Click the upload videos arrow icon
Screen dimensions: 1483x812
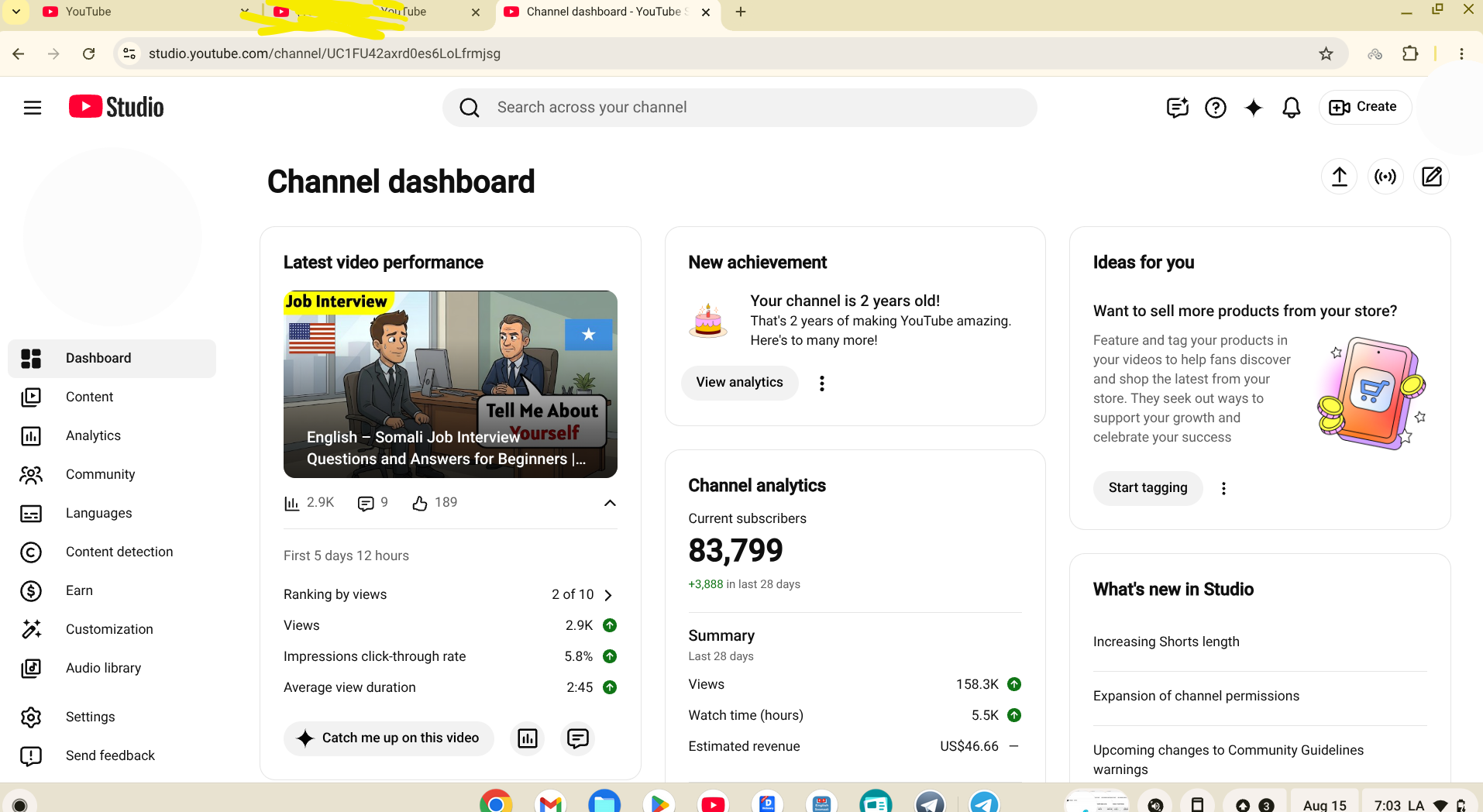coord(1339,177)
